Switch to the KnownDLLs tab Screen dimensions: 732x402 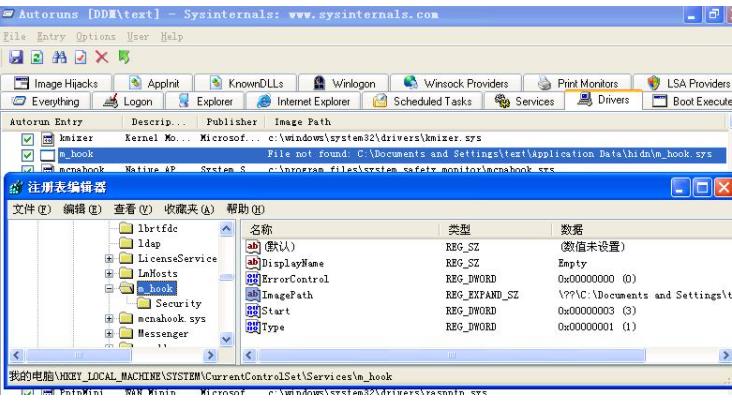click(x=246, y=83)
